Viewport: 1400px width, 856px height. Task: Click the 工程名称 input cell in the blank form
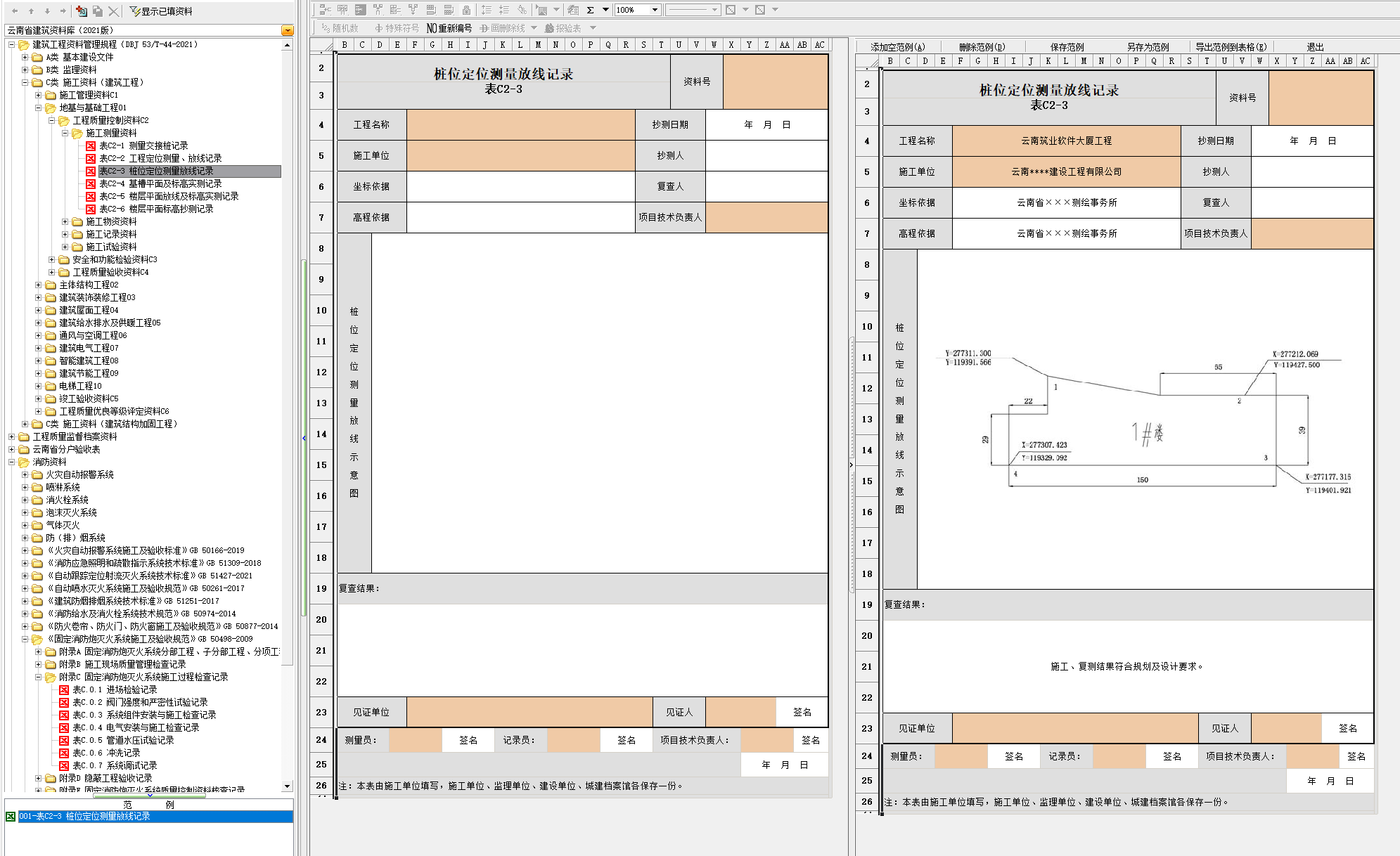coord(520,124)
